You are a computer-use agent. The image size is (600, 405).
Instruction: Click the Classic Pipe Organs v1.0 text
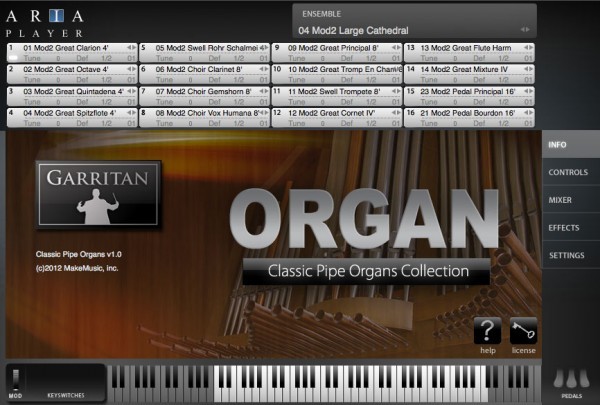coord(78,254)
